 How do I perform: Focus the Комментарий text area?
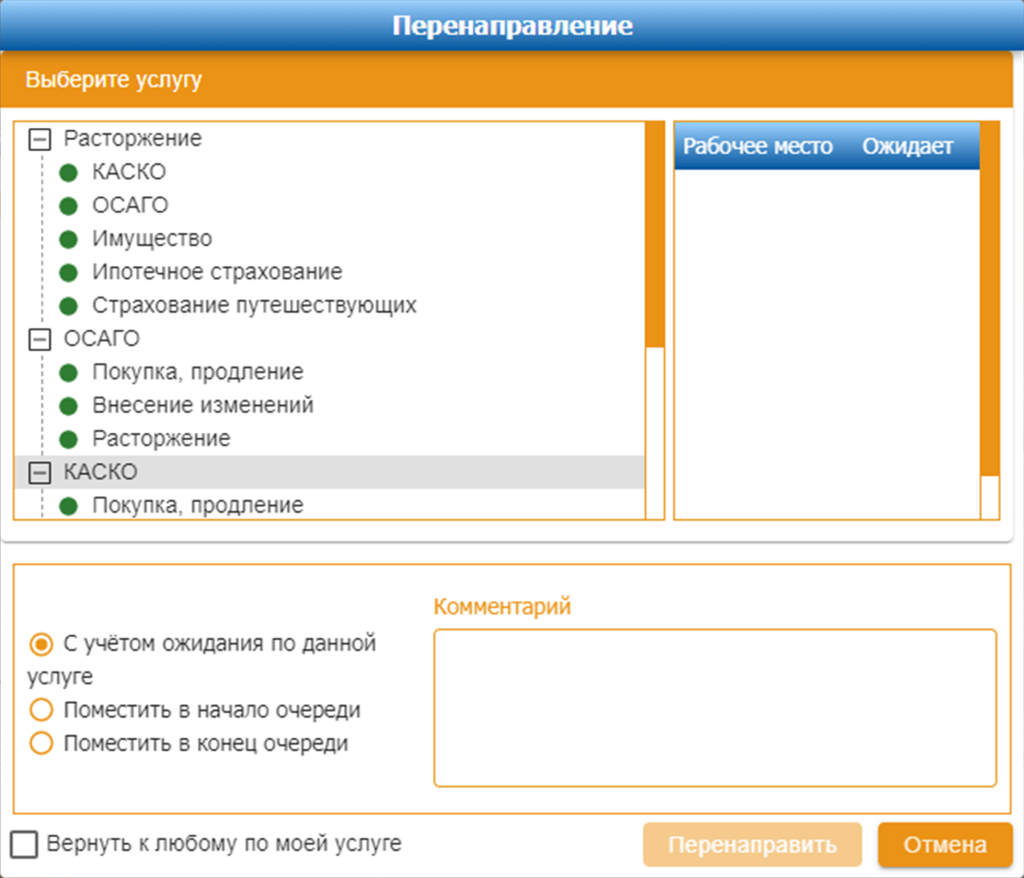point(715,708)
